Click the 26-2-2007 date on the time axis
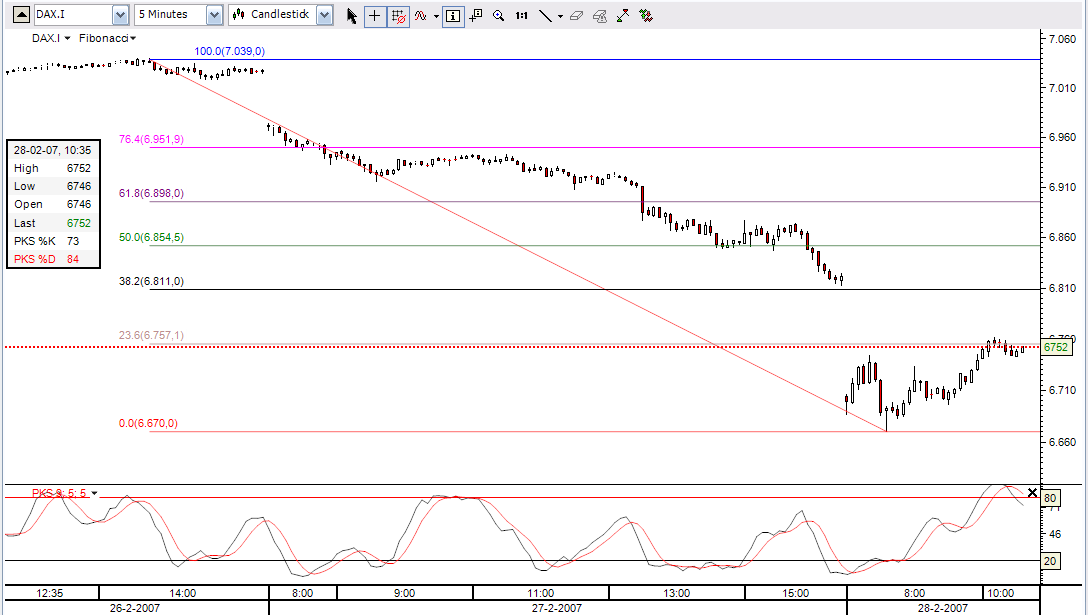 tap(135, 608)
